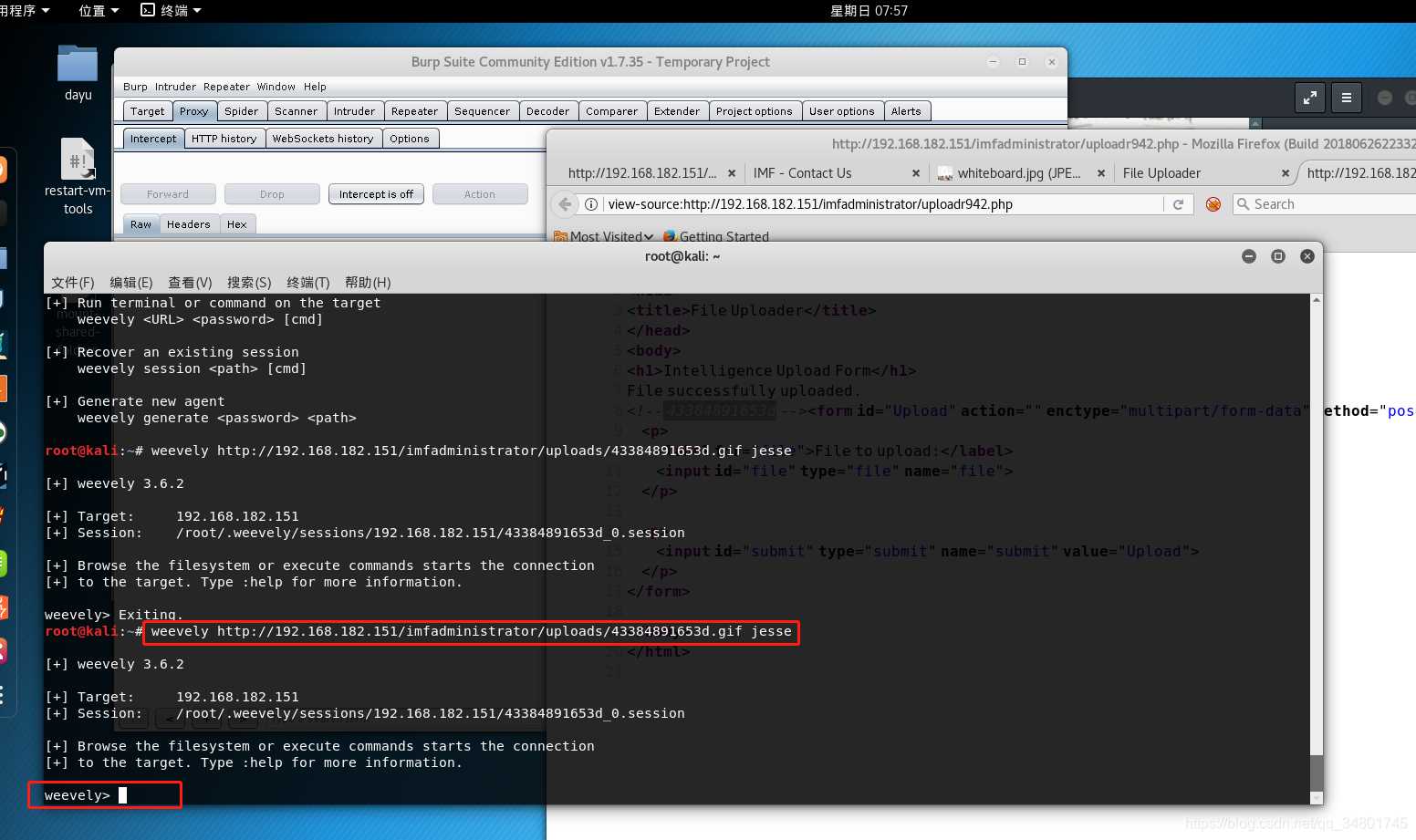Viewport: 1416px width, 840px height.
Task: Toggle the Intercept is off button
Action: [x=376, y=194]
